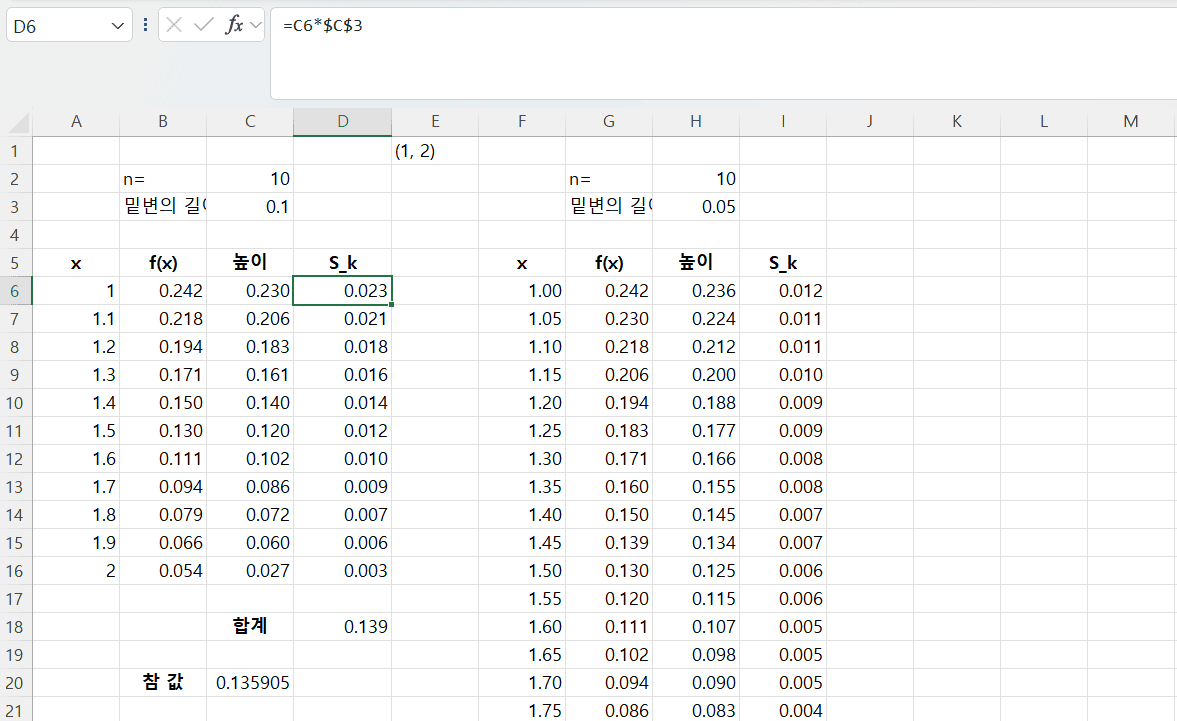Select row 6 header

point(16,291)
